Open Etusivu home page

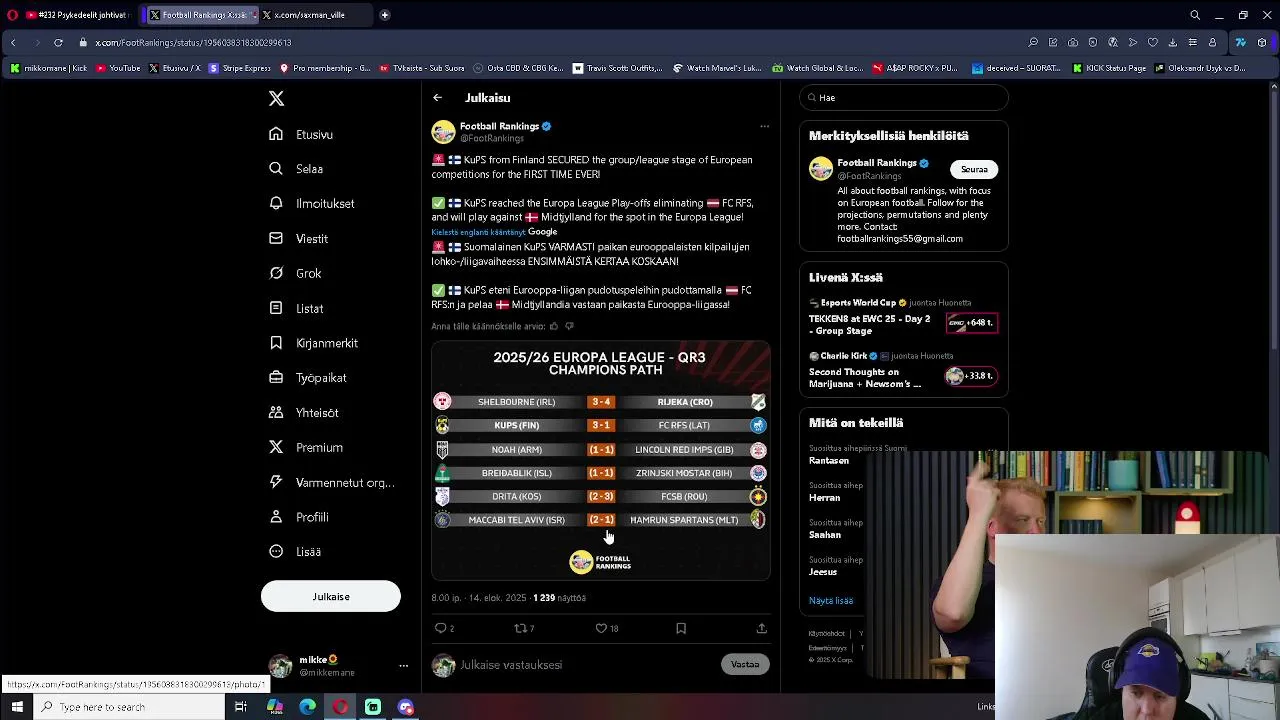[x=301, y=134]
